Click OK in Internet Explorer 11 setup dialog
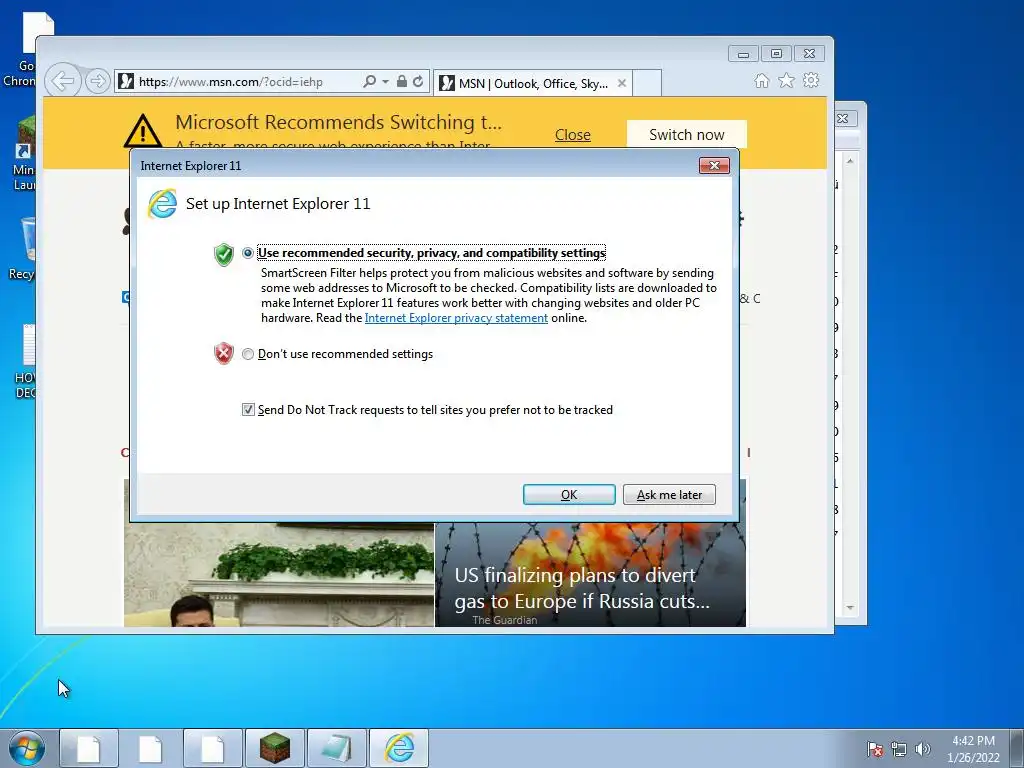This screenshot has width=1024, height=768. pyautogui.click(x=569, y=494)
